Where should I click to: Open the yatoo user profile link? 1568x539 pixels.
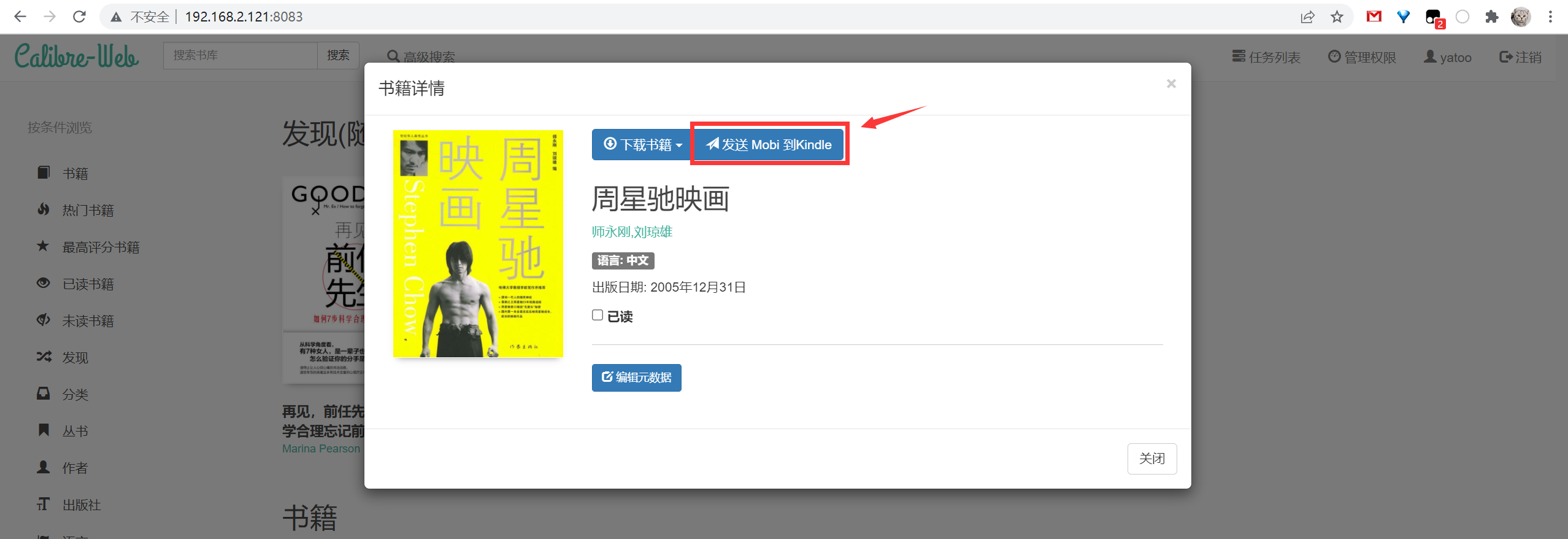(x=1448, y=57)
